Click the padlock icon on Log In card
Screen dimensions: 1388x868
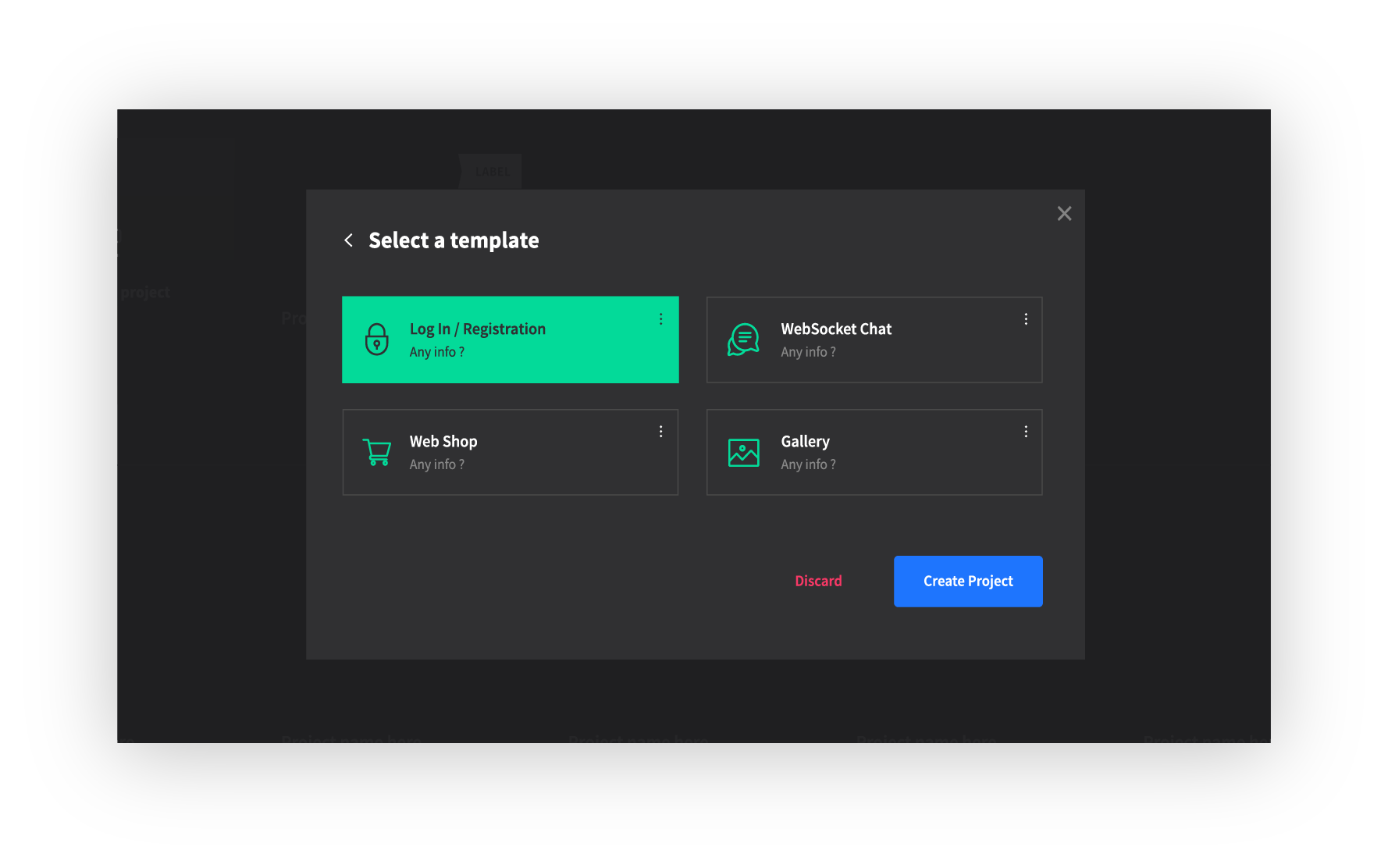pos(377,340)
